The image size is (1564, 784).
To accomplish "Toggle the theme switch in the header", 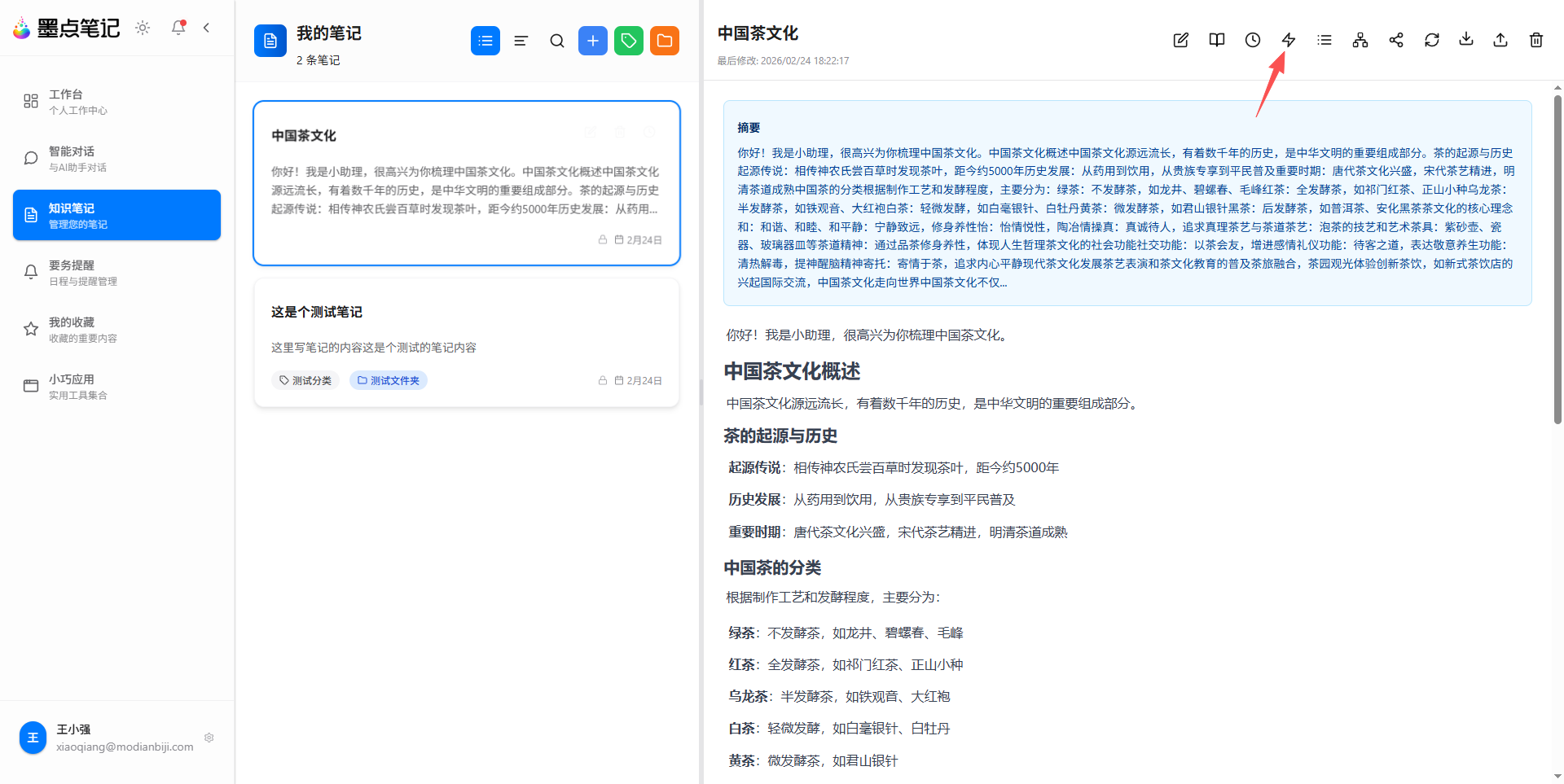I will (142, 28).
